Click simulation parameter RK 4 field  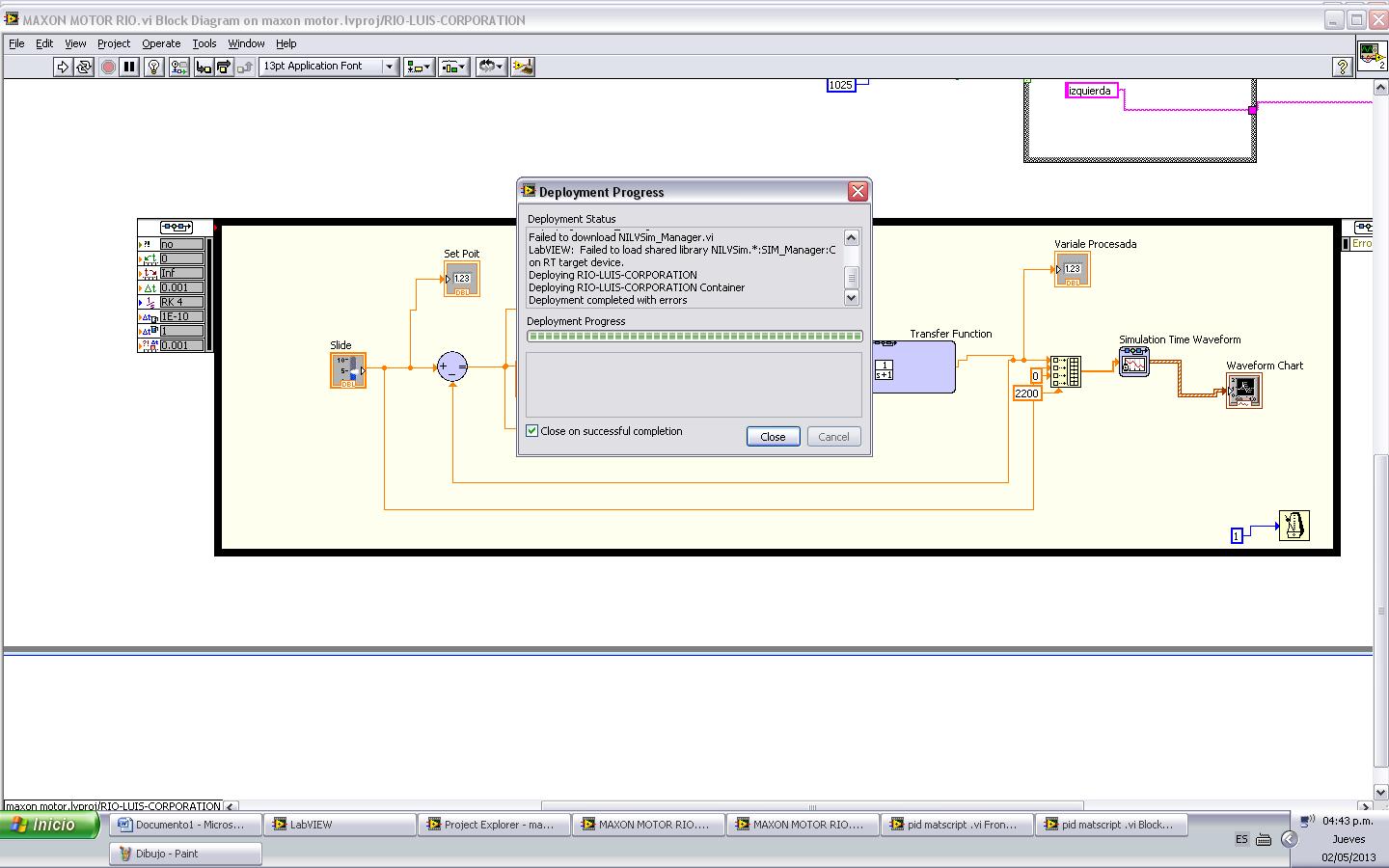(181, 302)
